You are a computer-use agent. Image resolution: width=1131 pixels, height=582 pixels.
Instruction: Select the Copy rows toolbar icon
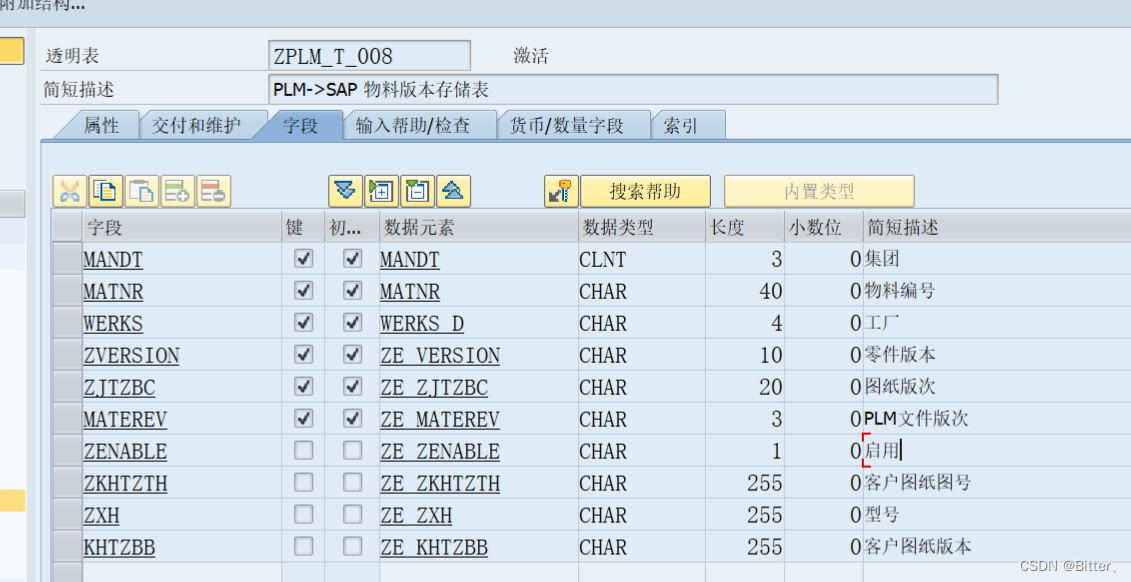pyautogui.click(x=105, y=190)
